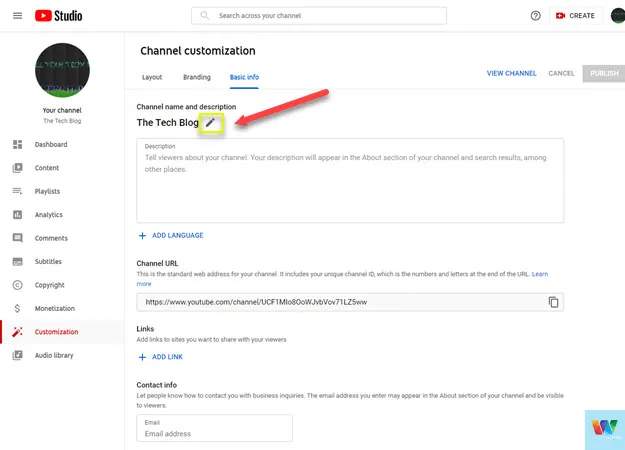
Task: Copy the channel URL with the copy icon
Action: coord(553,302)
